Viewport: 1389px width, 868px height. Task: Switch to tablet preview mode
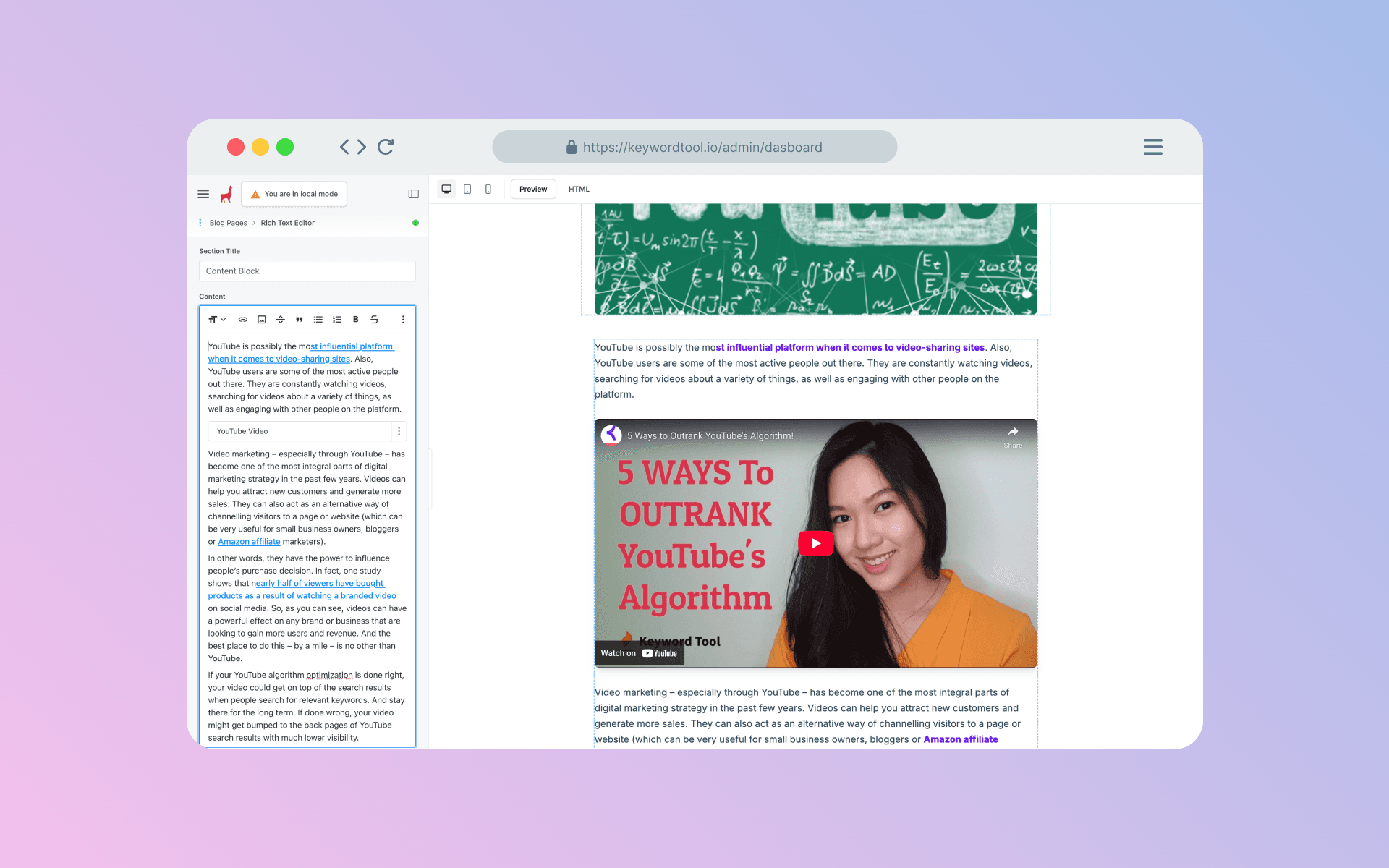tap(467, 189)
